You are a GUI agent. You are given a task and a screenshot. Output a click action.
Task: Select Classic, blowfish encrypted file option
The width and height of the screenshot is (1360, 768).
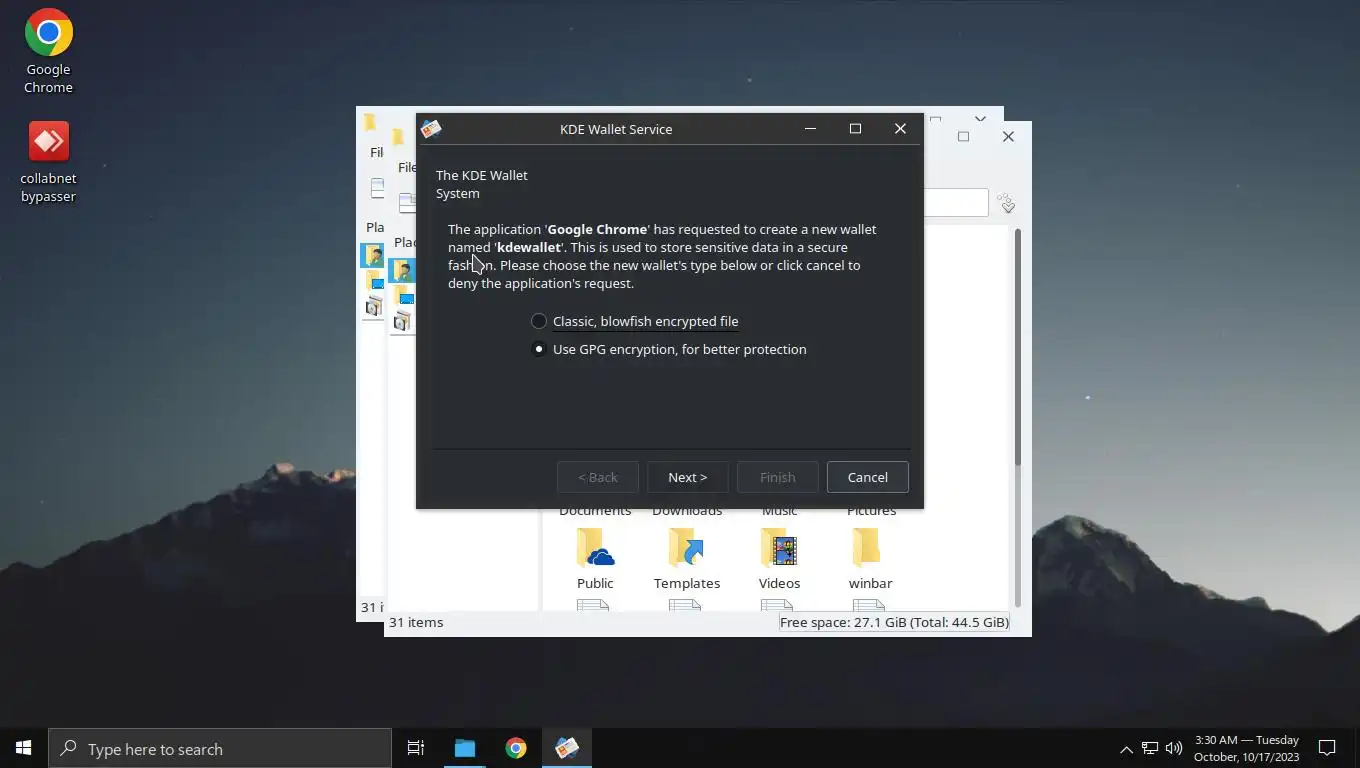pos(635,321)
